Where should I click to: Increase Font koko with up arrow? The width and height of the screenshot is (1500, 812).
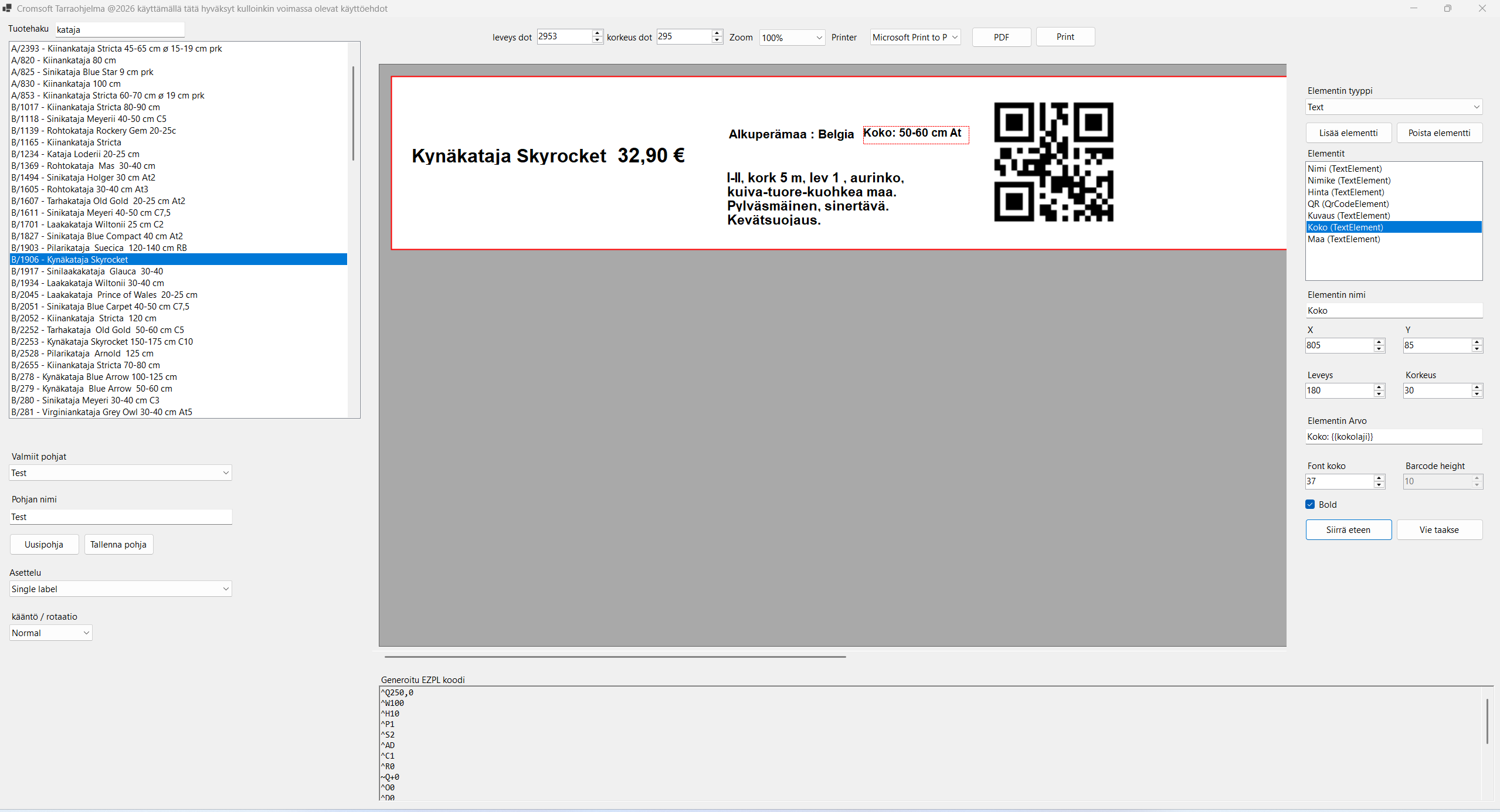(x=1379, y=478)
